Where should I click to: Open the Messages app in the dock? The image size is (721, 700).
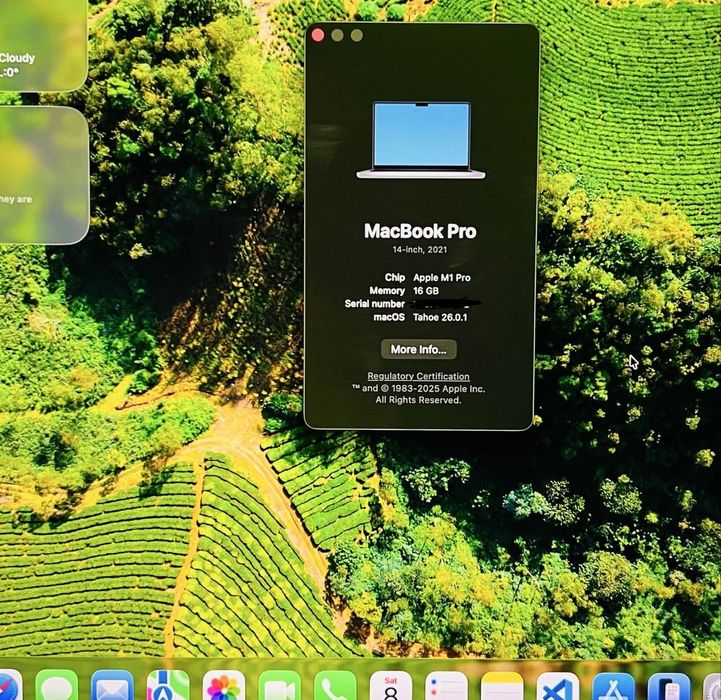[57, 685]
